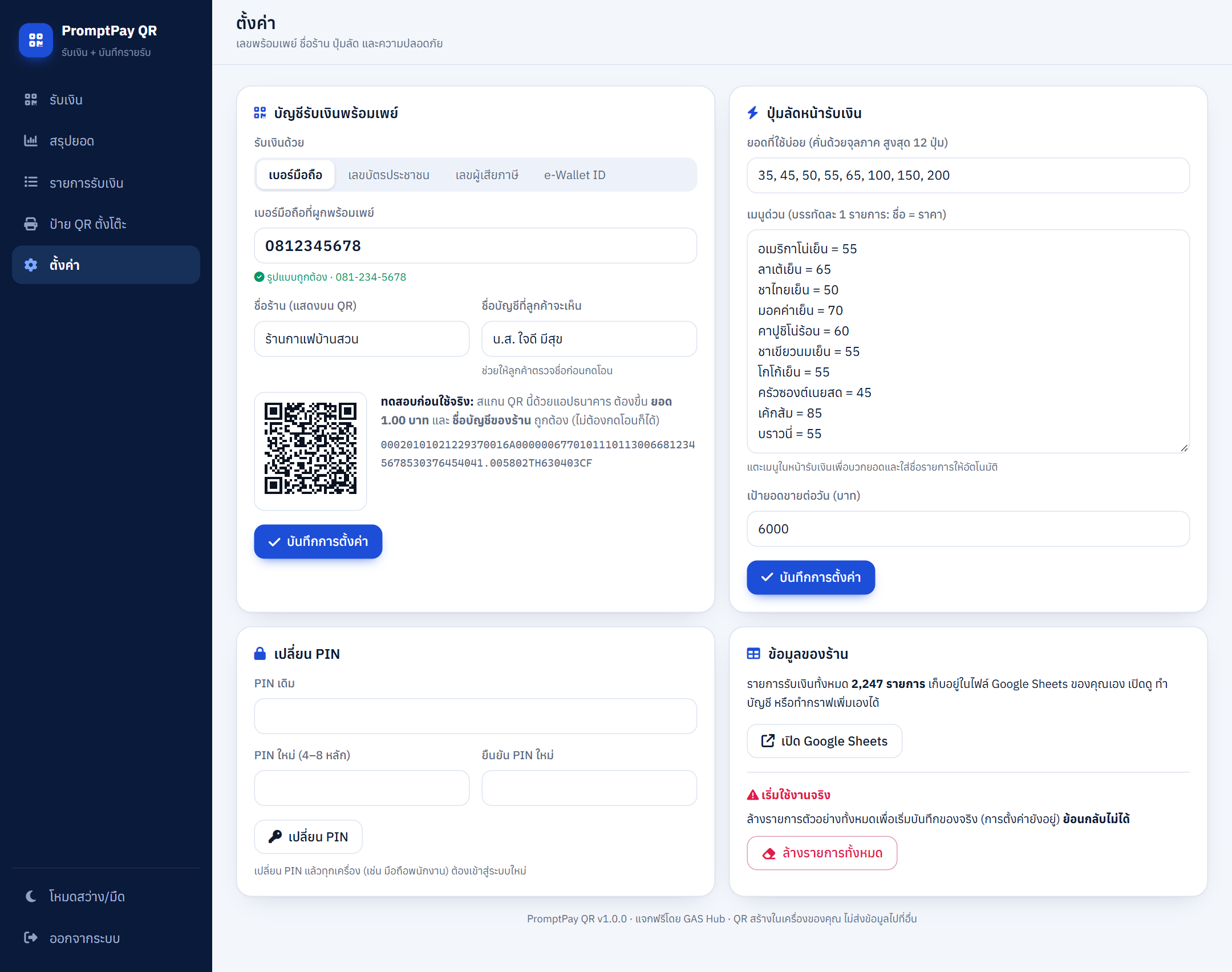The height and width of the screenshot is (972, 1232).
Task: Save settings in the PromptPay account card
Action: click(318, 541)
